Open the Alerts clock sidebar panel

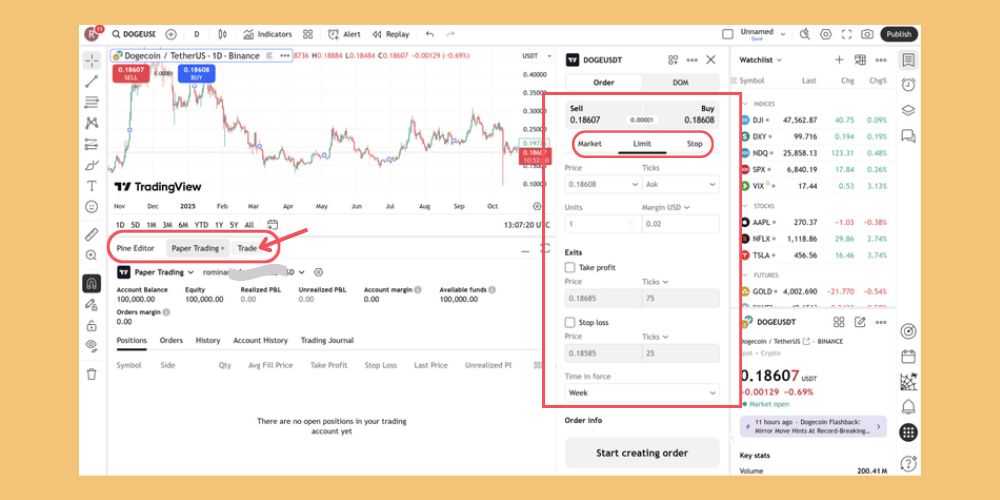click(908, 85)
